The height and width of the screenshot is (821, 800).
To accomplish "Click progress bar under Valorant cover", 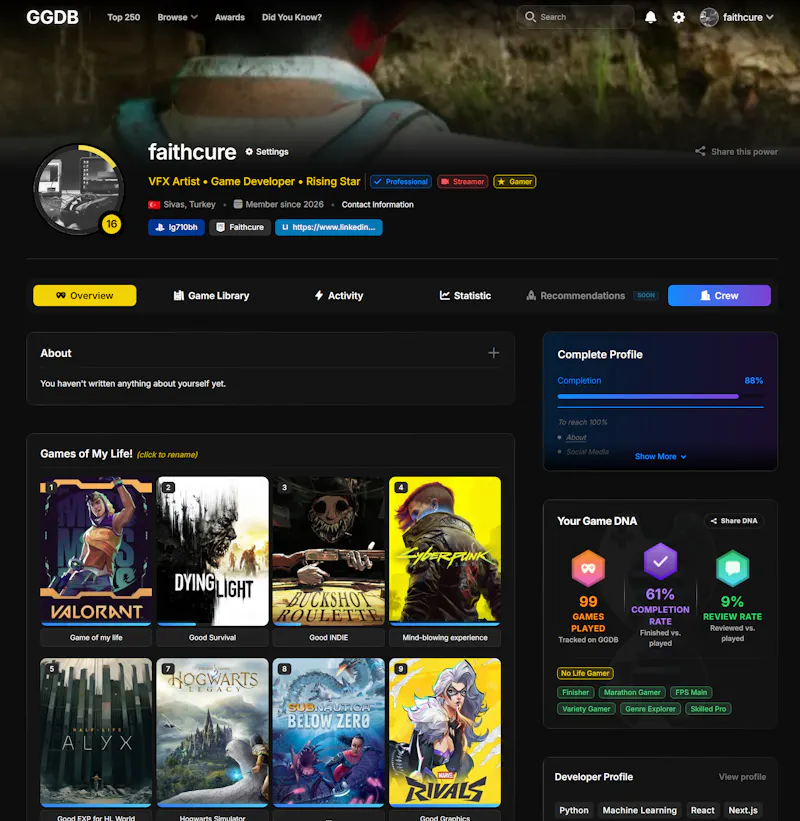I will pos(96,624).
